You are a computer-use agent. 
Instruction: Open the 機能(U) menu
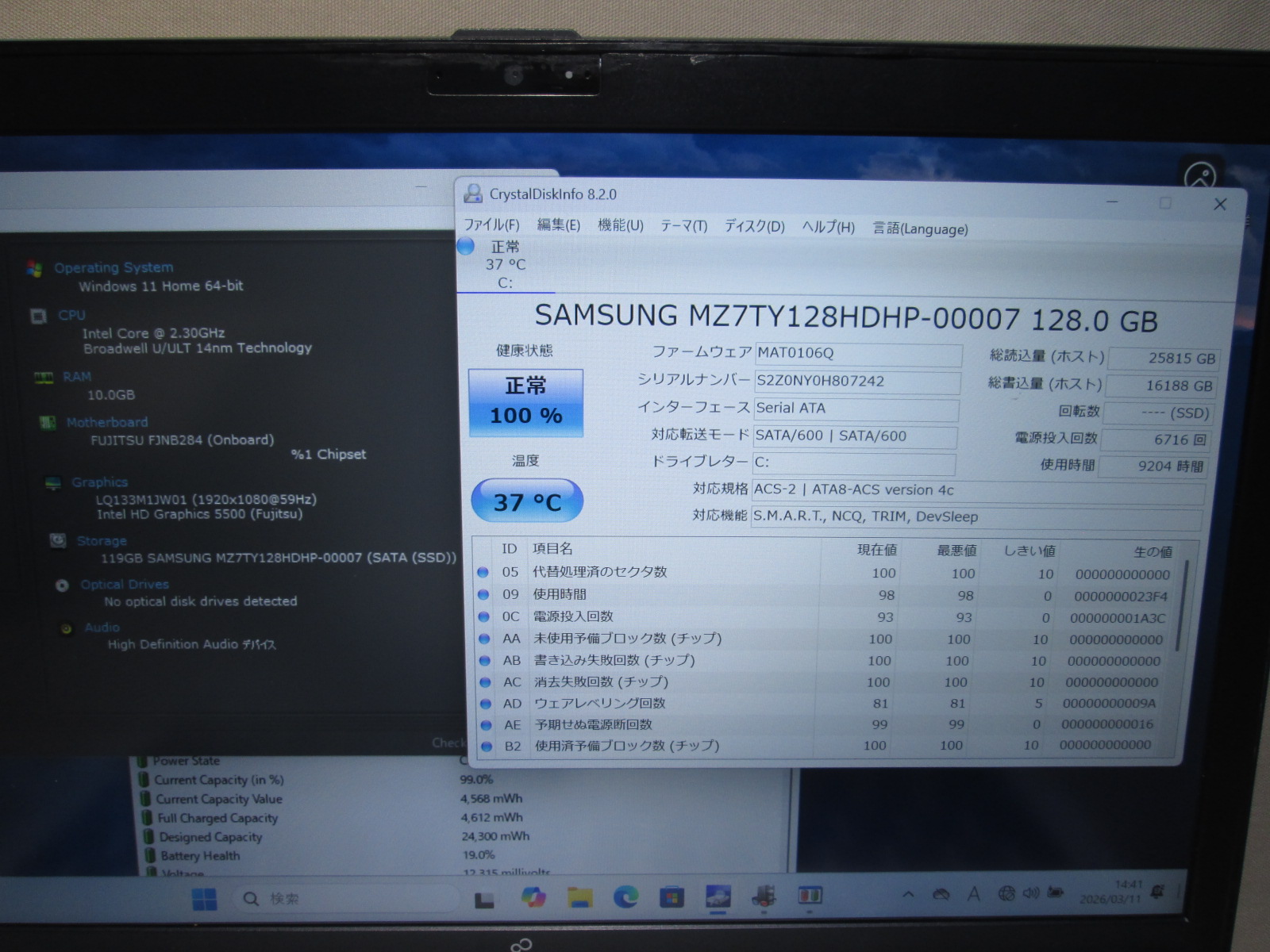pyautogui.click(x=620, y=226)
